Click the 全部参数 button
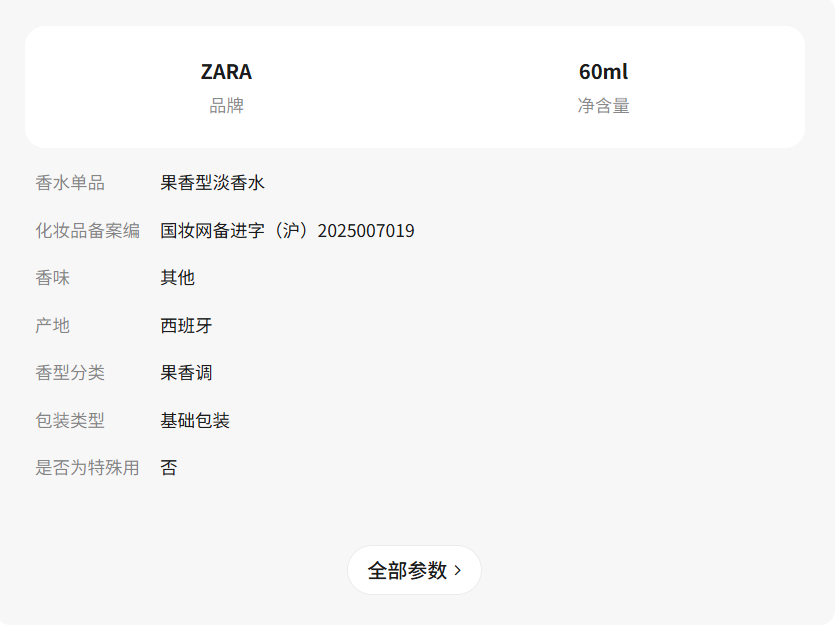The width and height of the screenshot is (836, 625). point(408,570)
